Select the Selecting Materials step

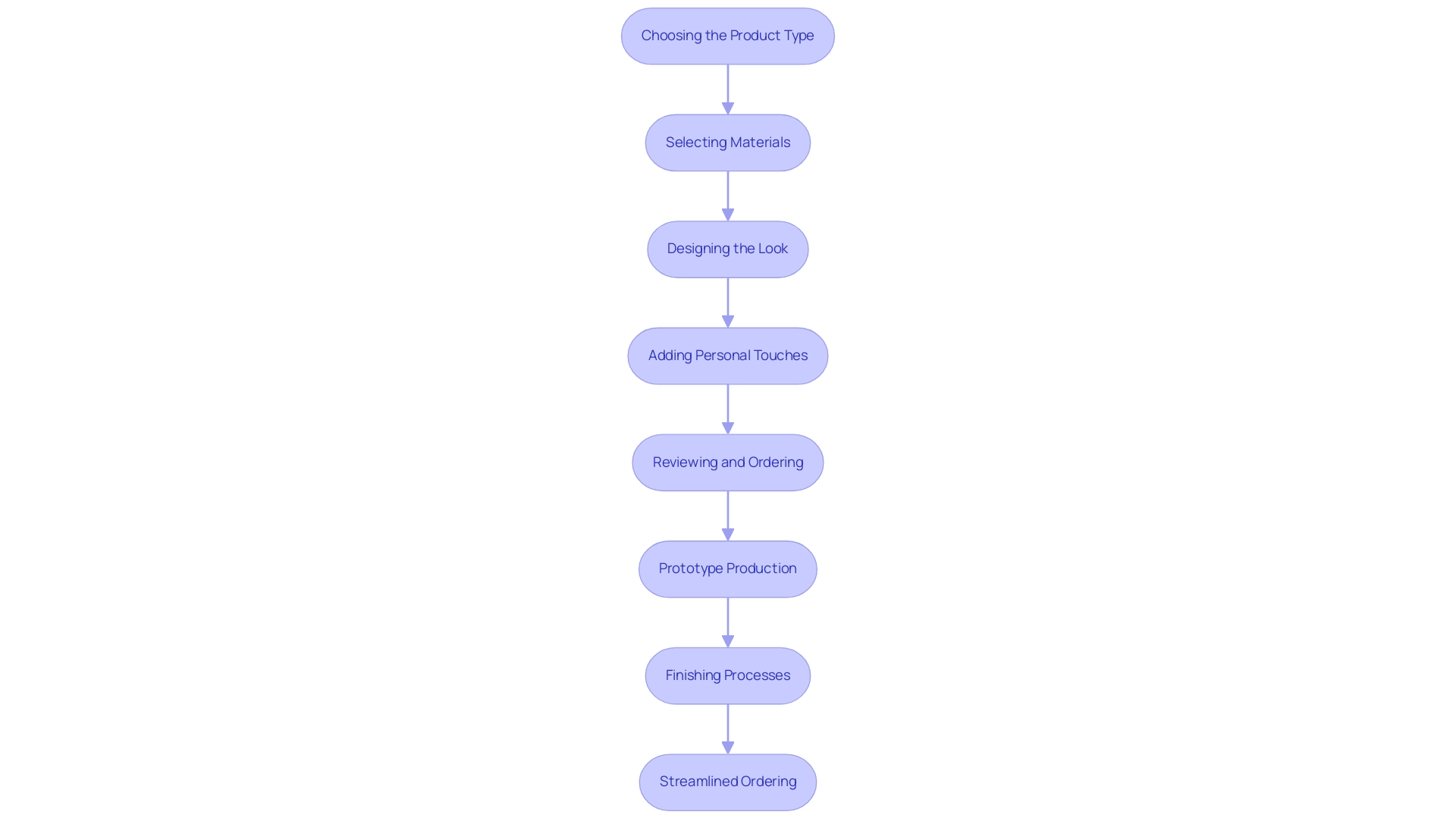728,142
